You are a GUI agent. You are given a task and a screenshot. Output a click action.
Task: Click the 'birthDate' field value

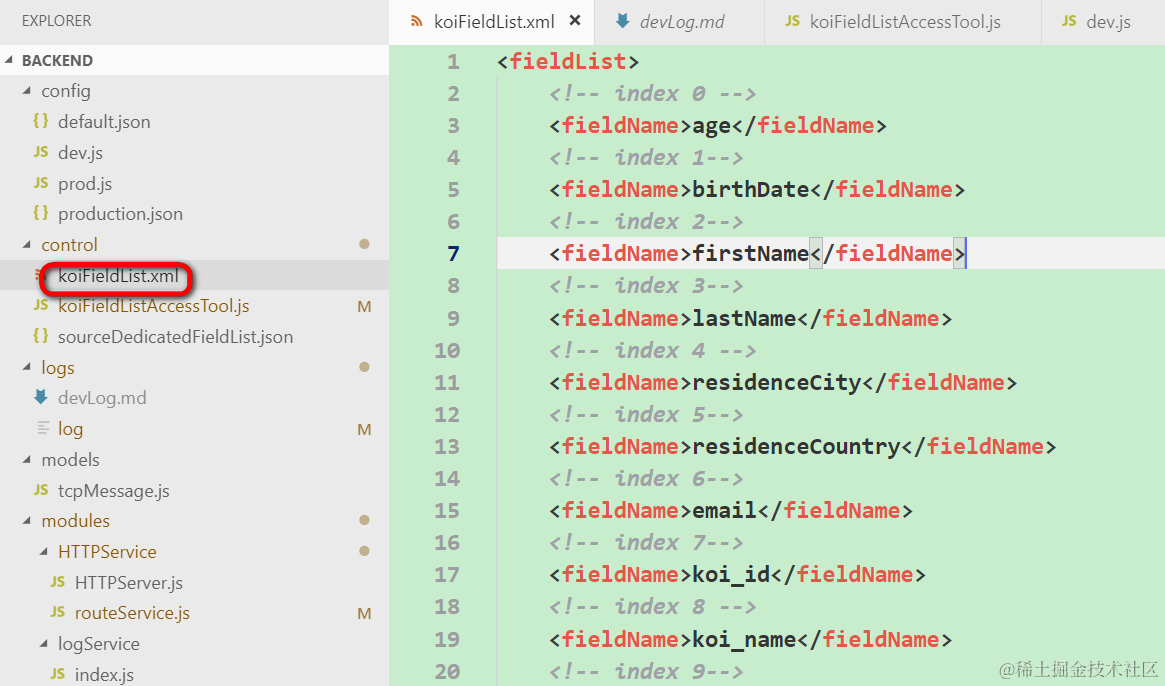(750, 190)
